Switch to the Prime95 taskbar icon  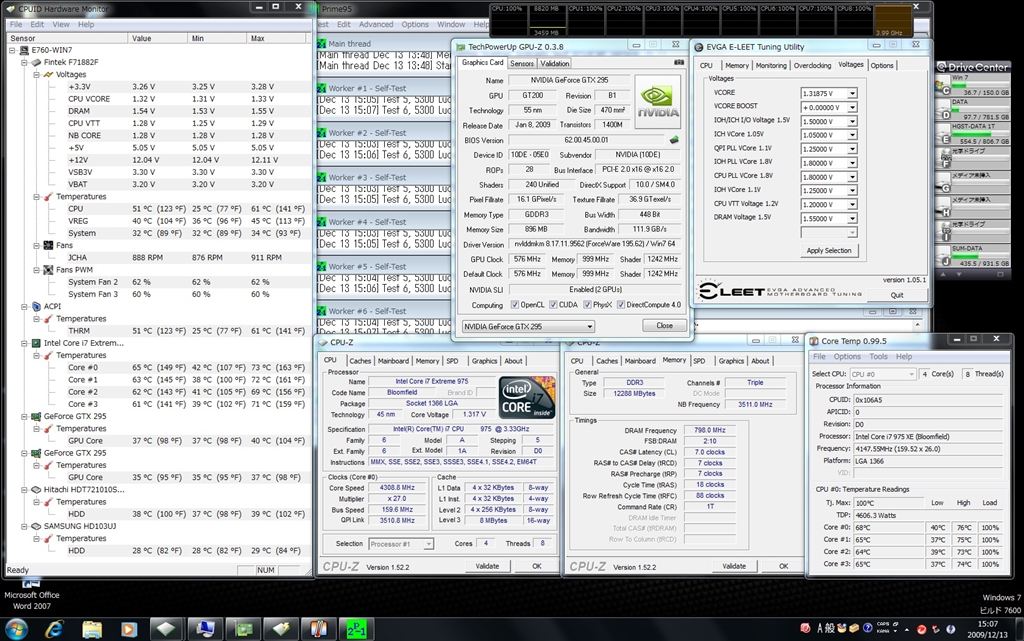(x=354, y=628)
